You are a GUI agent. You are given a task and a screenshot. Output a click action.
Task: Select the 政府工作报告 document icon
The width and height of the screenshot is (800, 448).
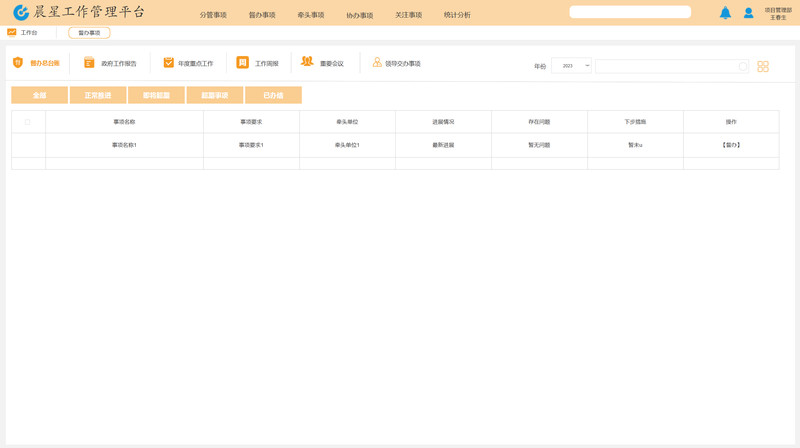click(x=89, y=62)
